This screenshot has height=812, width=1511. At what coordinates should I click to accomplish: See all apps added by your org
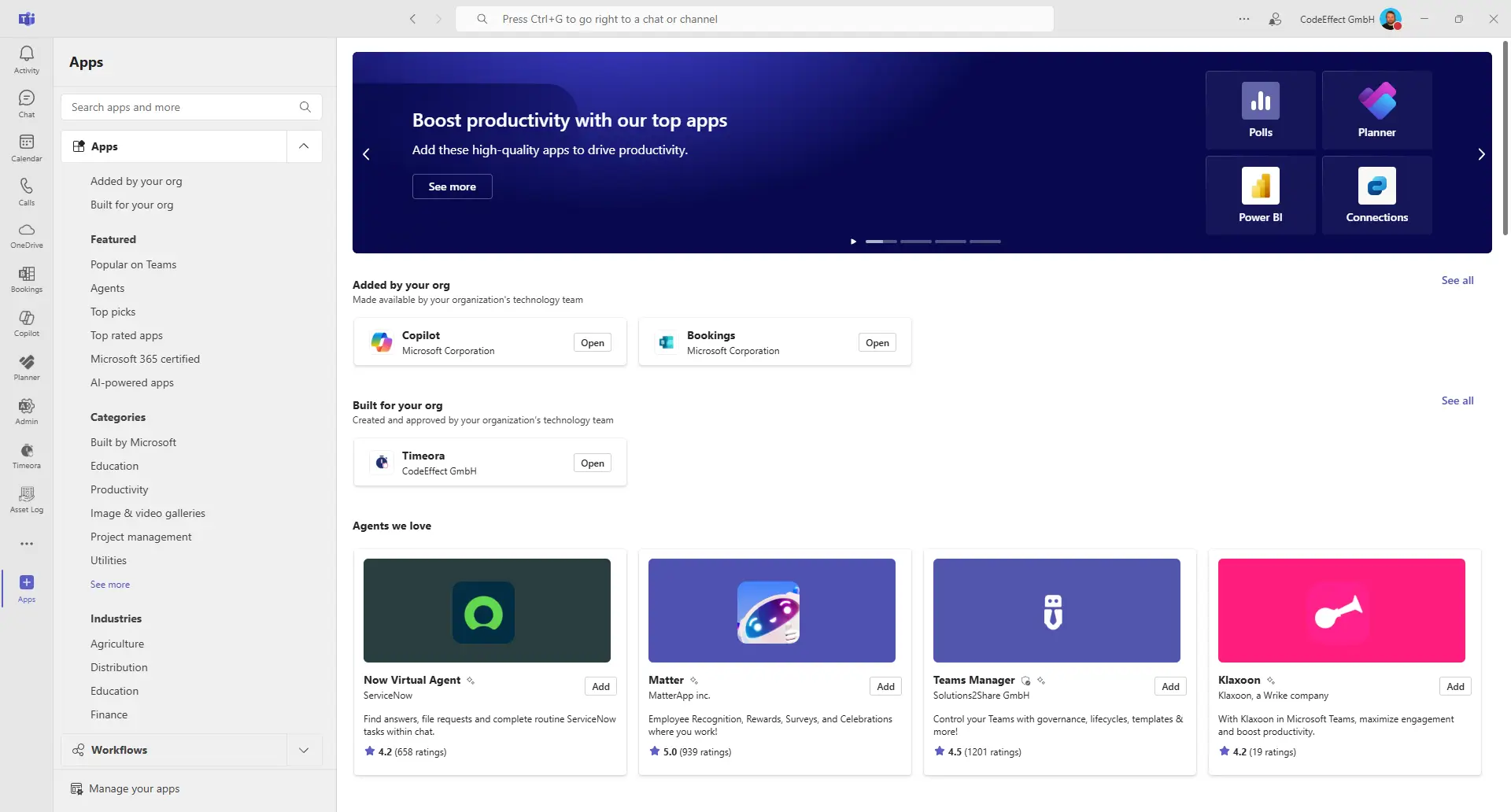pyautogui.click(x=1457, y=280)
